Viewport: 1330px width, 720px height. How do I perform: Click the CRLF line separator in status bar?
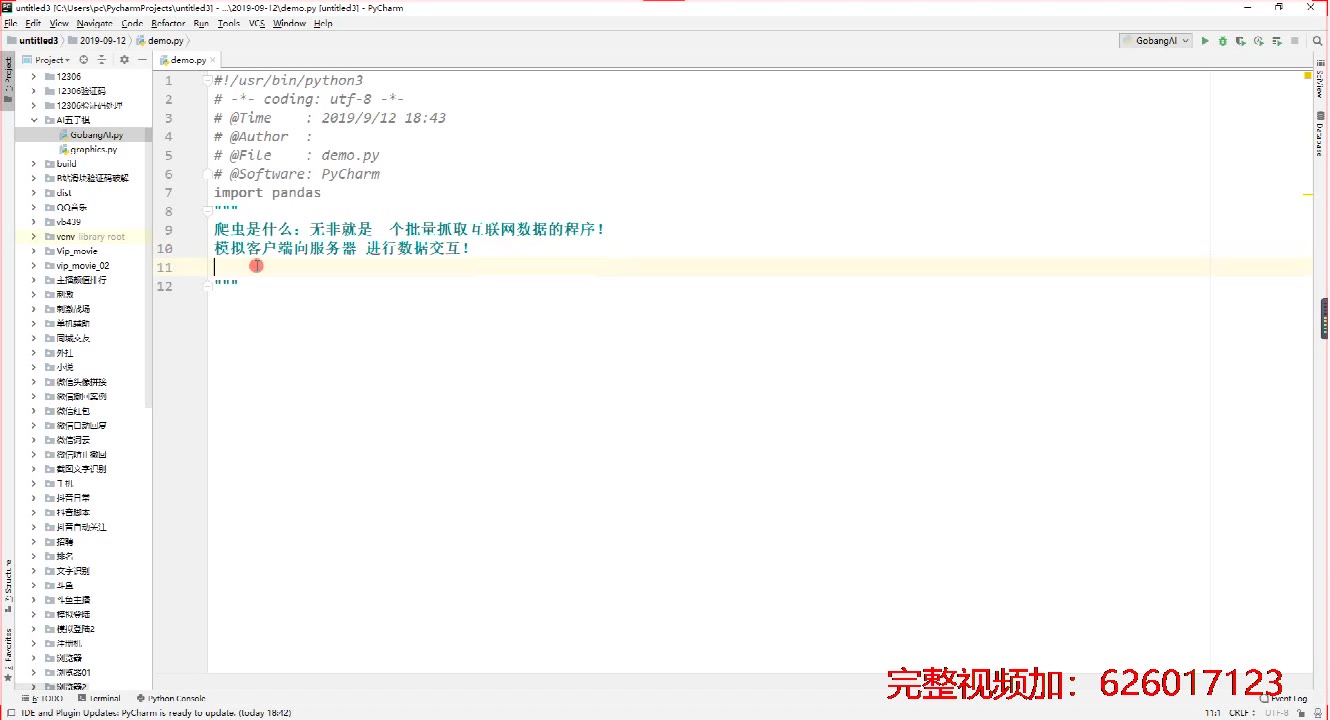point(1241,713)
